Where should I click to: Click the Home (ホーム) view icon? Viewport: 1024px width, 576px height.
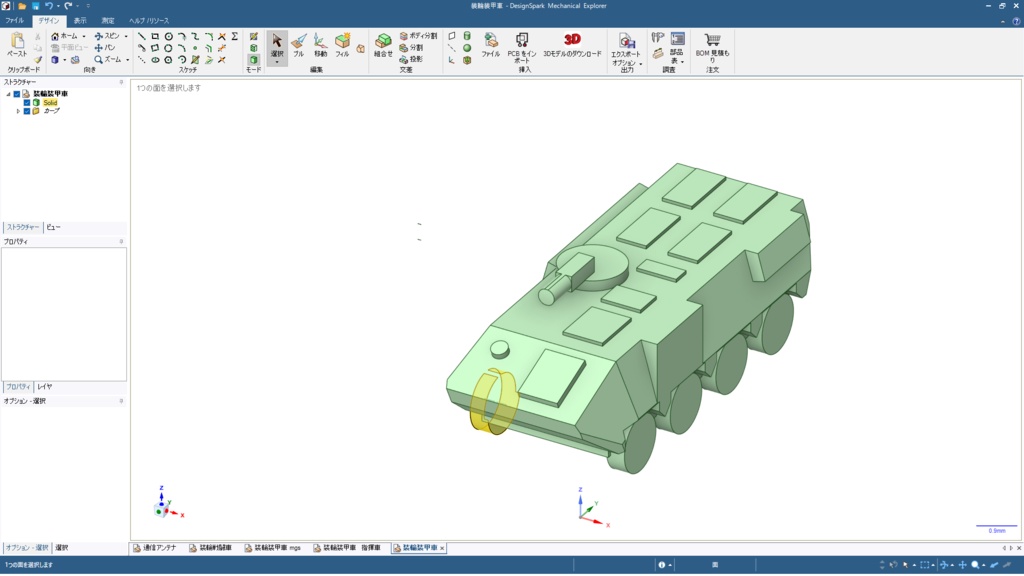pyautogui.click(x=55, y=37)
